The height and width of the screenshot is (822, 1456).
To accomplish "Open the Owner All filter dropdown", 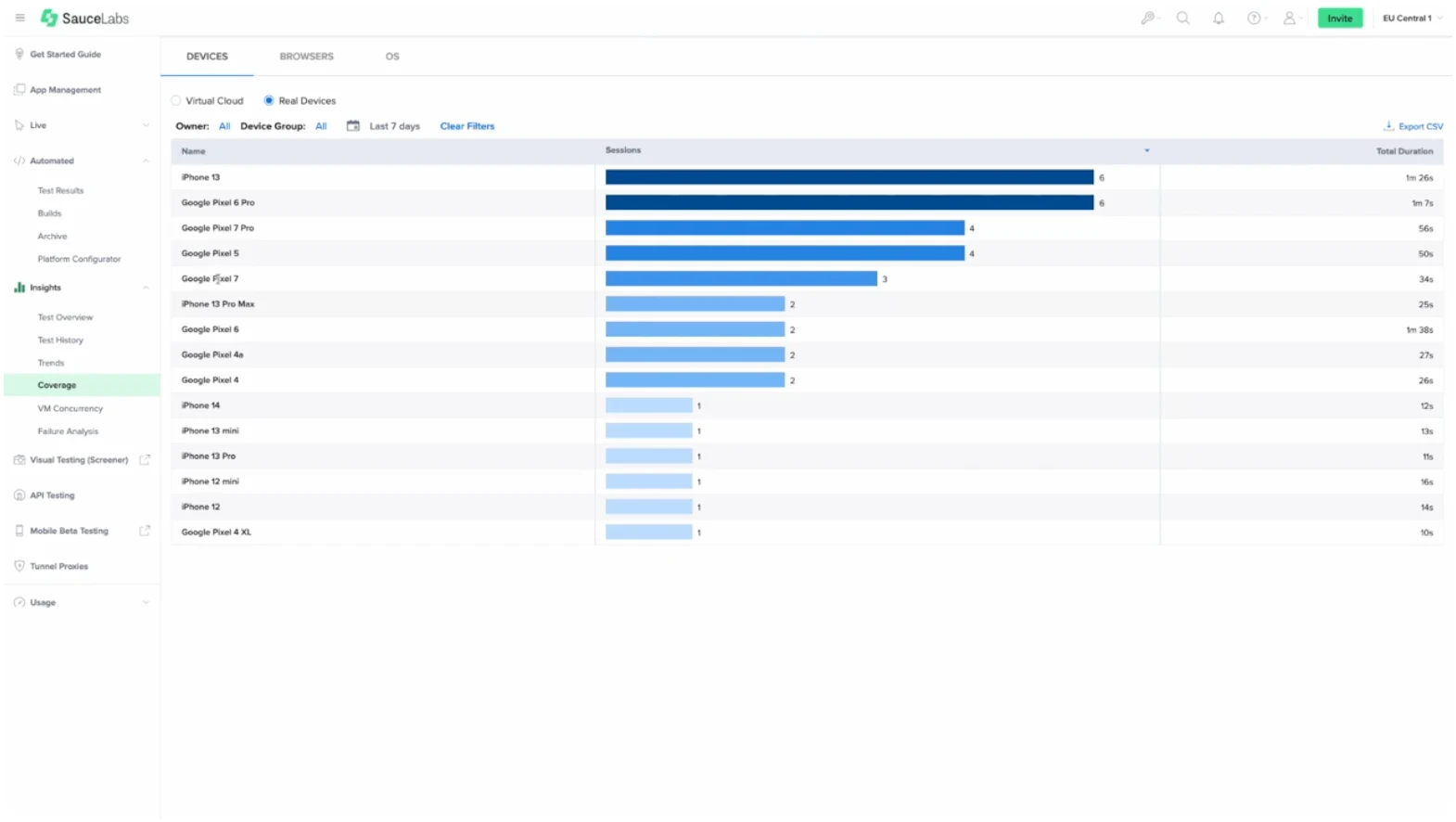I will coord(224,126).
